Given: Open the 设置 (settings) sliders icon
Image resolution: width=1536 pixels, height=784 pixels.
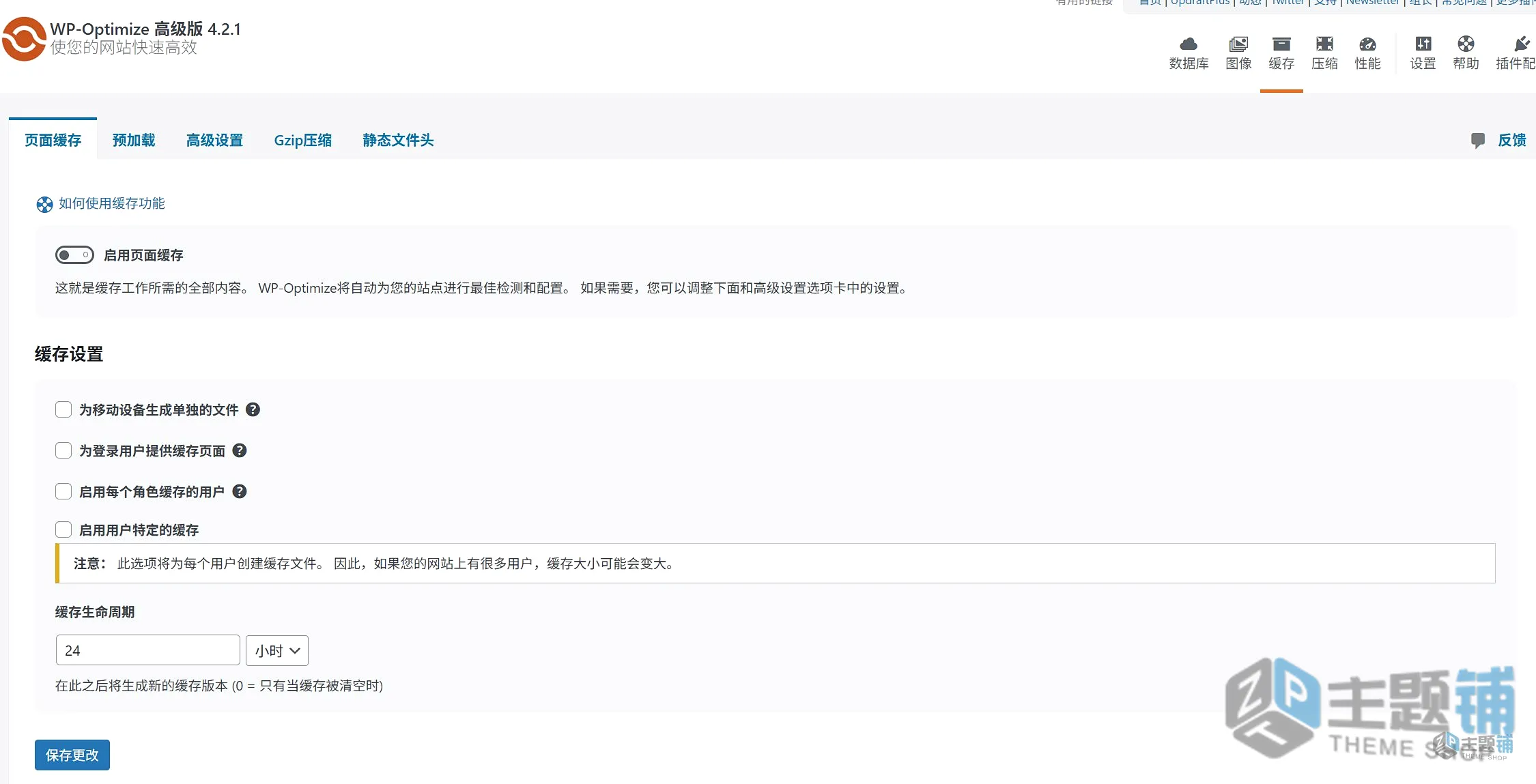Looking at the screenshot, I should 1423,44.
